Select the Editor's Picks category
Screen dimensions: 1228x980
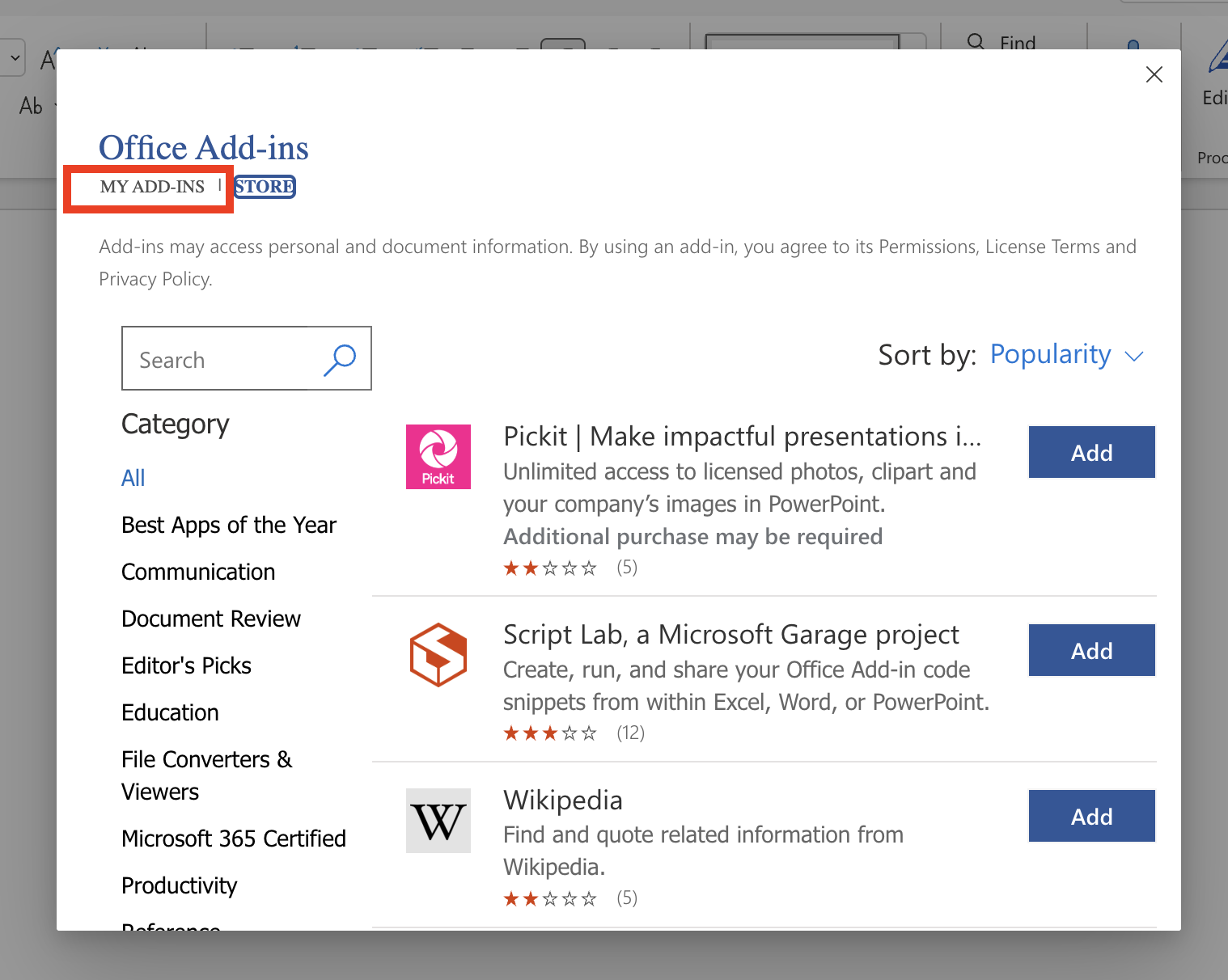[x=186, y=665]
